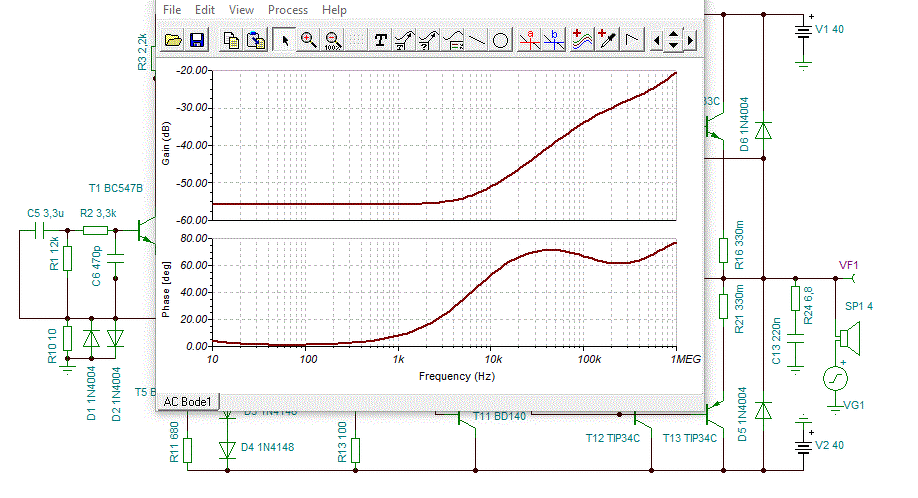This screenshot has width=918, height=498.
Task: Click the Save floppy disk icon
Action: 197,40
